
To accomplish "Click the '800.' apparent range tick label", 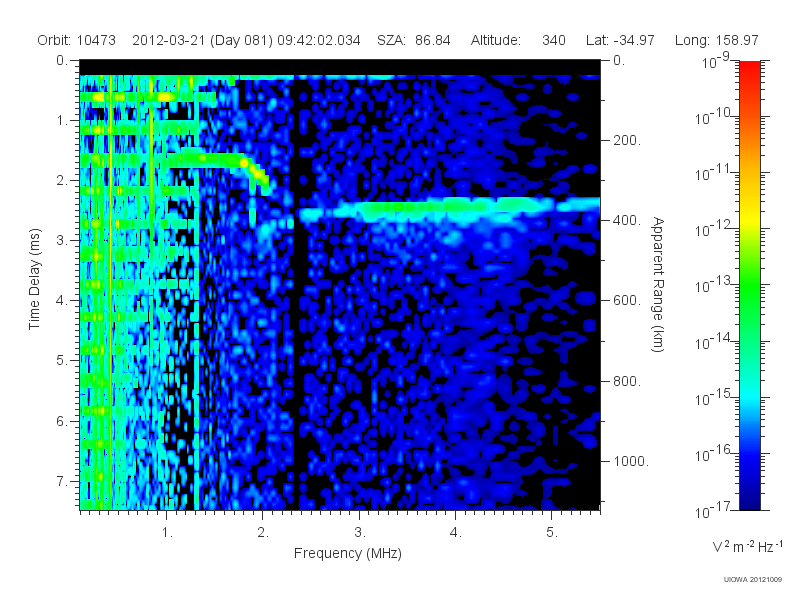I will point(627,381).
